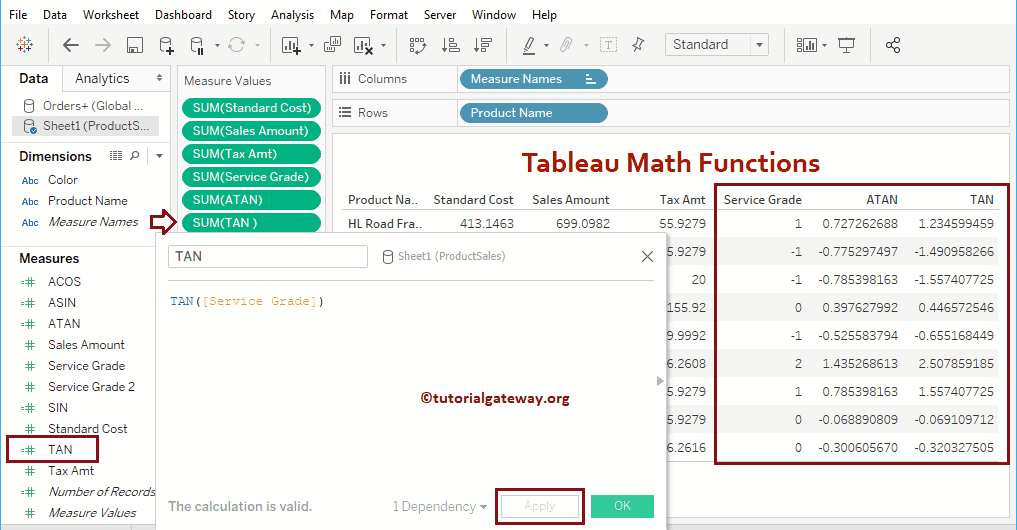
Task: View data grid icon beside Dimensions
Action: [115, 156]
